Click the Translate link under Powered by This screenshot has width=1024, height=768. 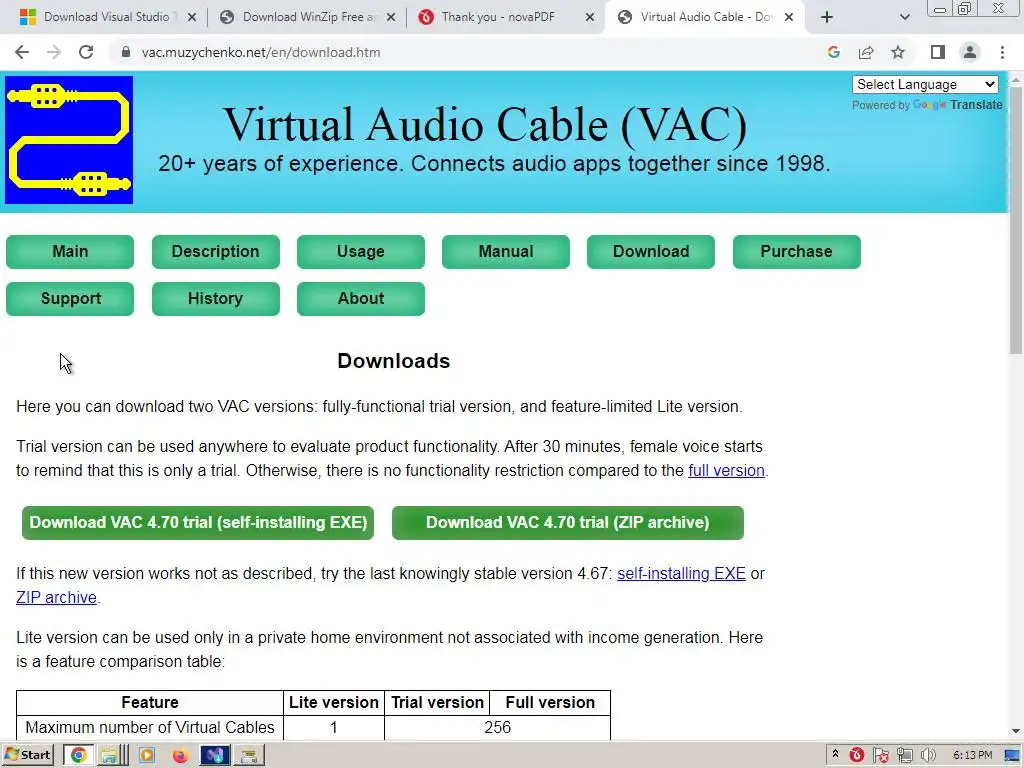click(976, 104)
